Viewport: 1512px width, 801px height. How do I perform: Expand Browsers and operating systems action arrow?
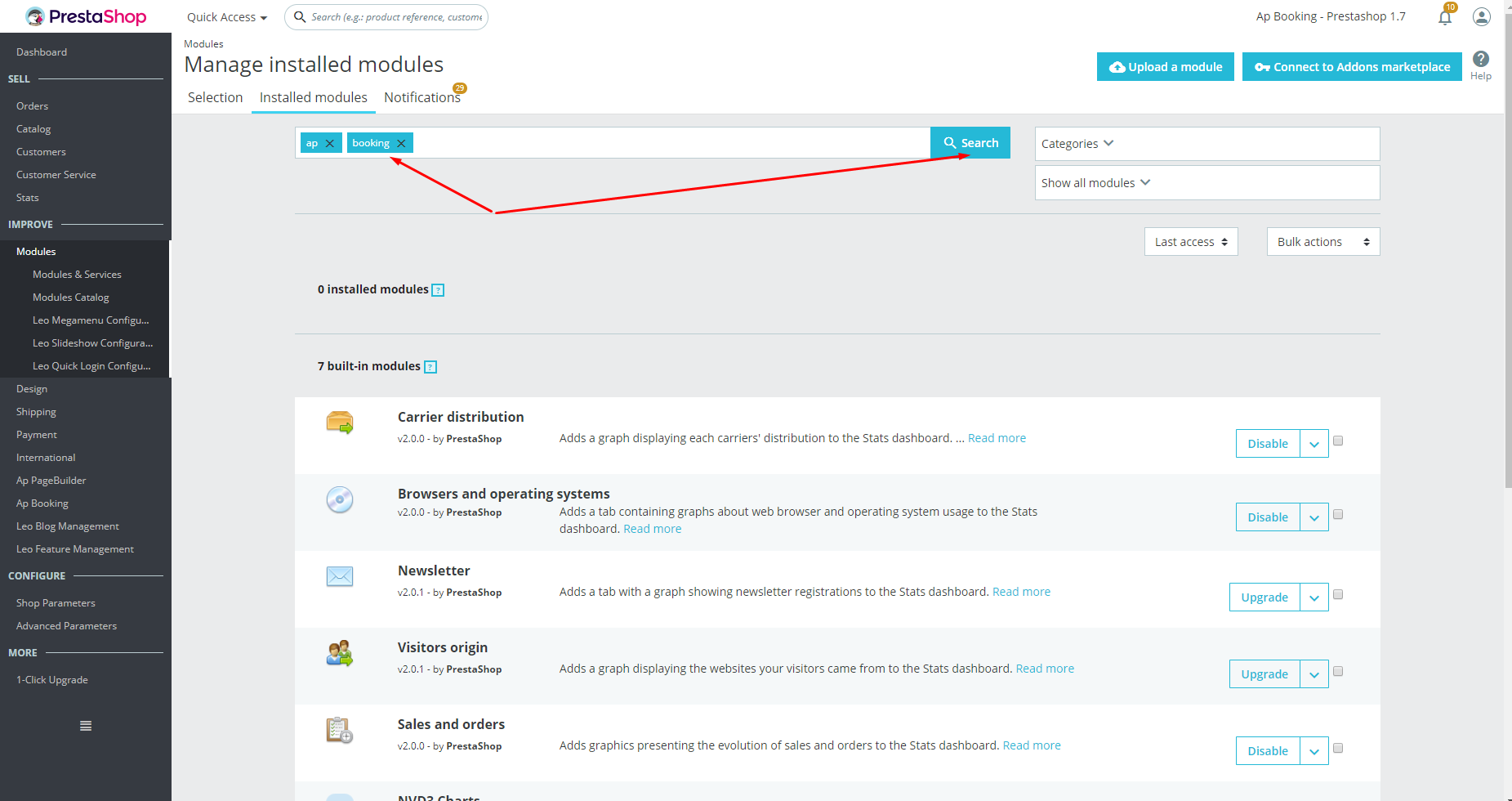[x=1314, y=517]
